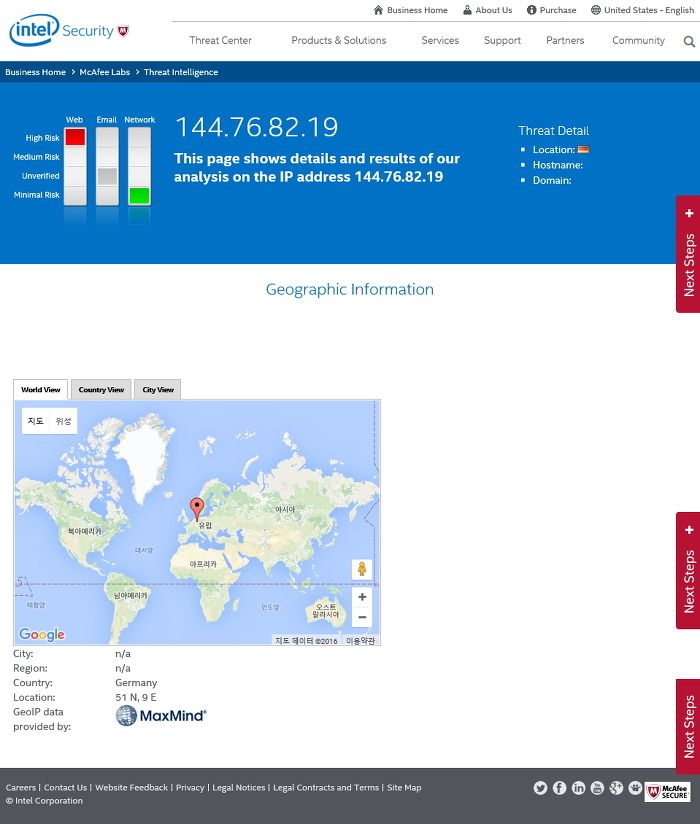Switch to City View tab
This screenshot has width=700, height=824.
(158, 389)
